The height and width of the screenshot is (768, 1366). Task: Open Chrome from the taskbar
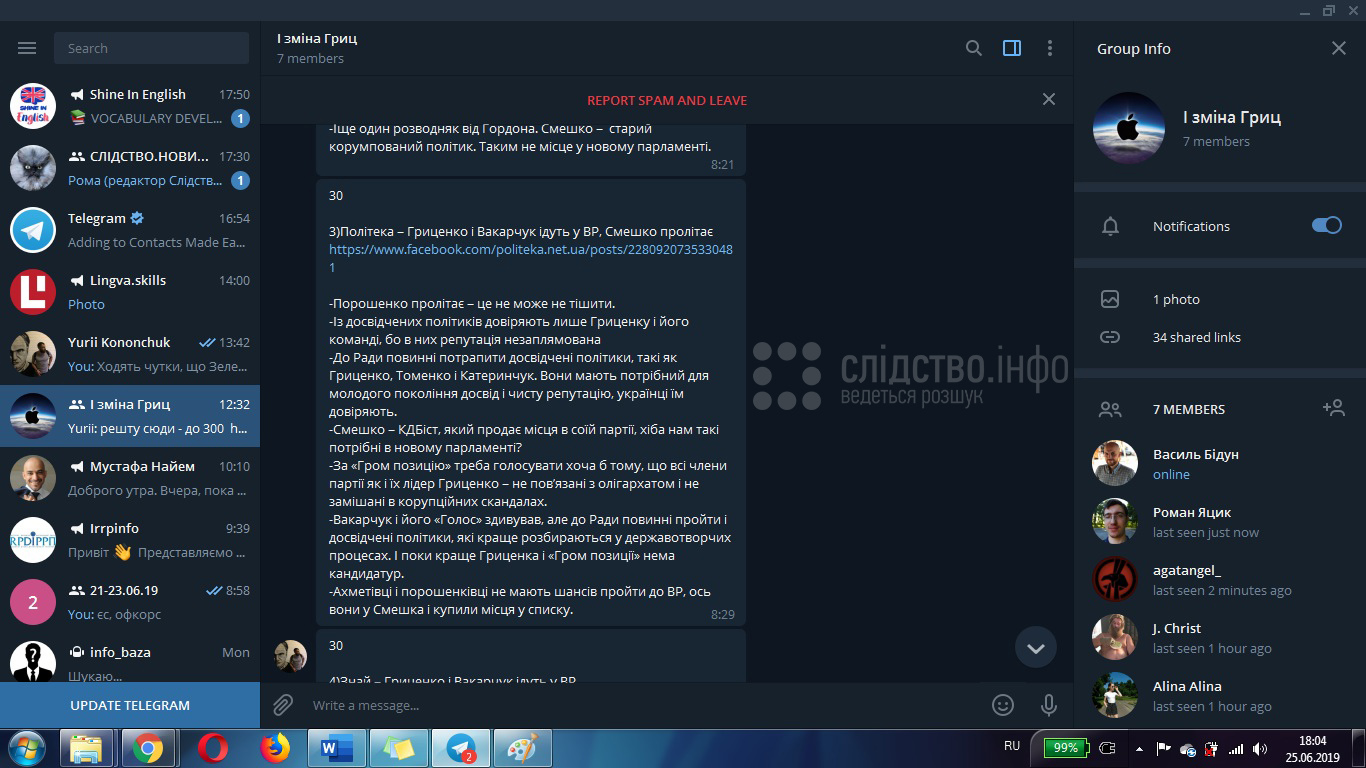click(149, 748)
